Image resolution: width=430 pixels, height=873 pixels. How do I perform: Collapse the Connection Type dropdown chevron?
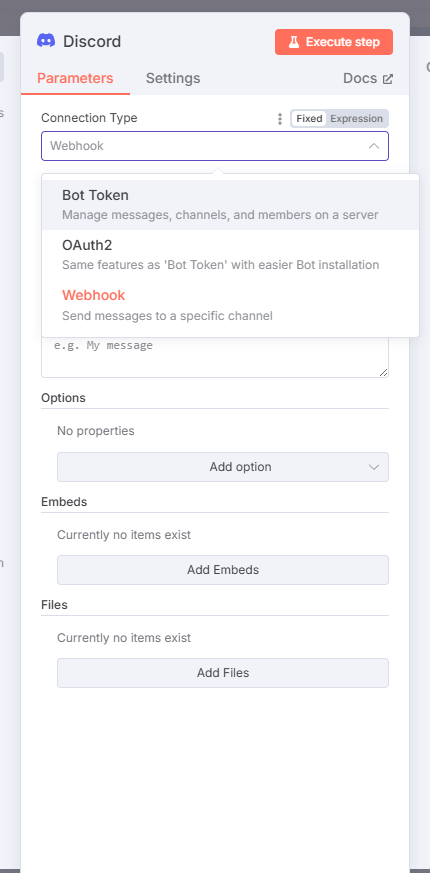[x=374, y=146]
